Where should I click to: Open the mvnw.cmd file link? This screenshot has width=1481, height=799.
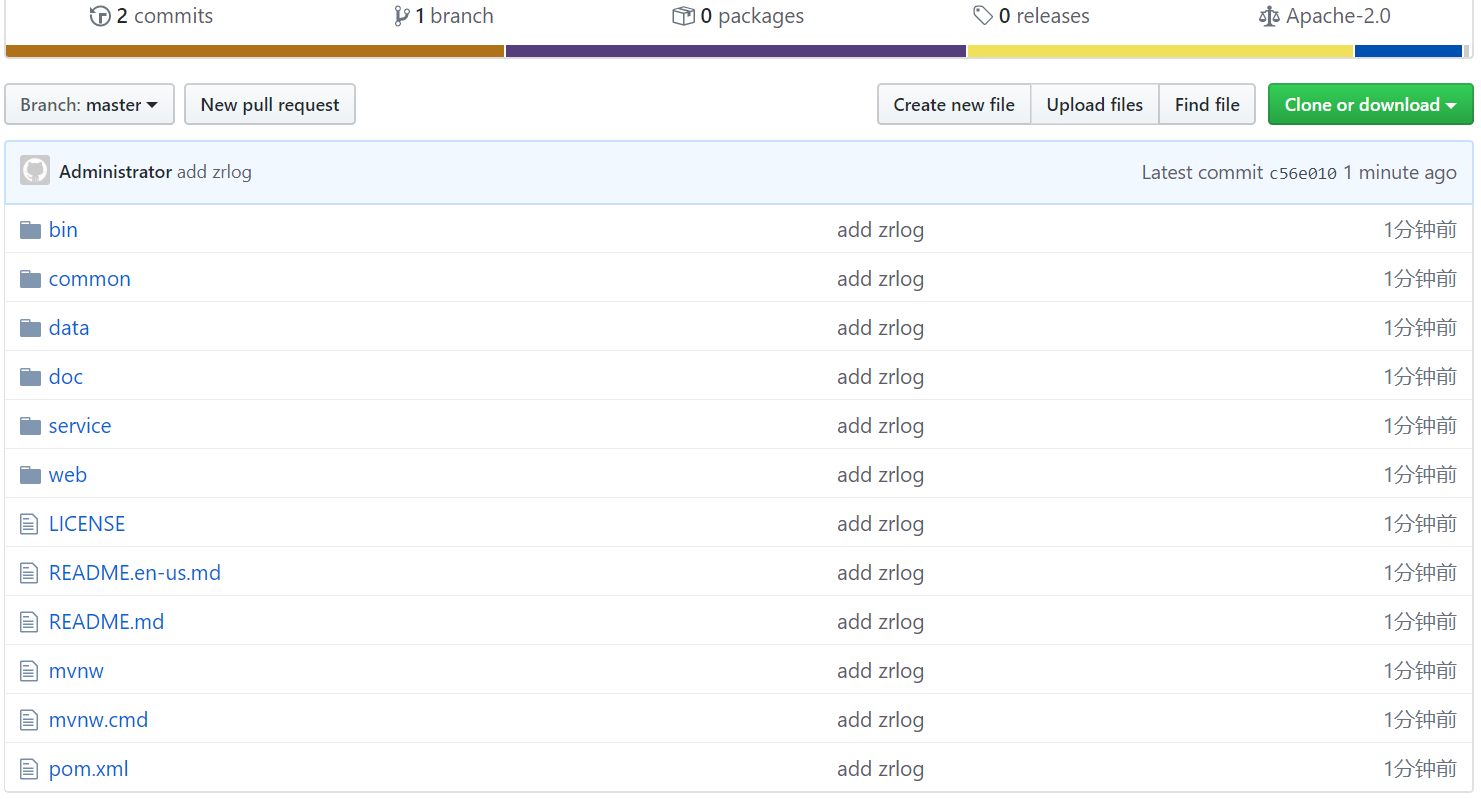[x=98, y=720]
